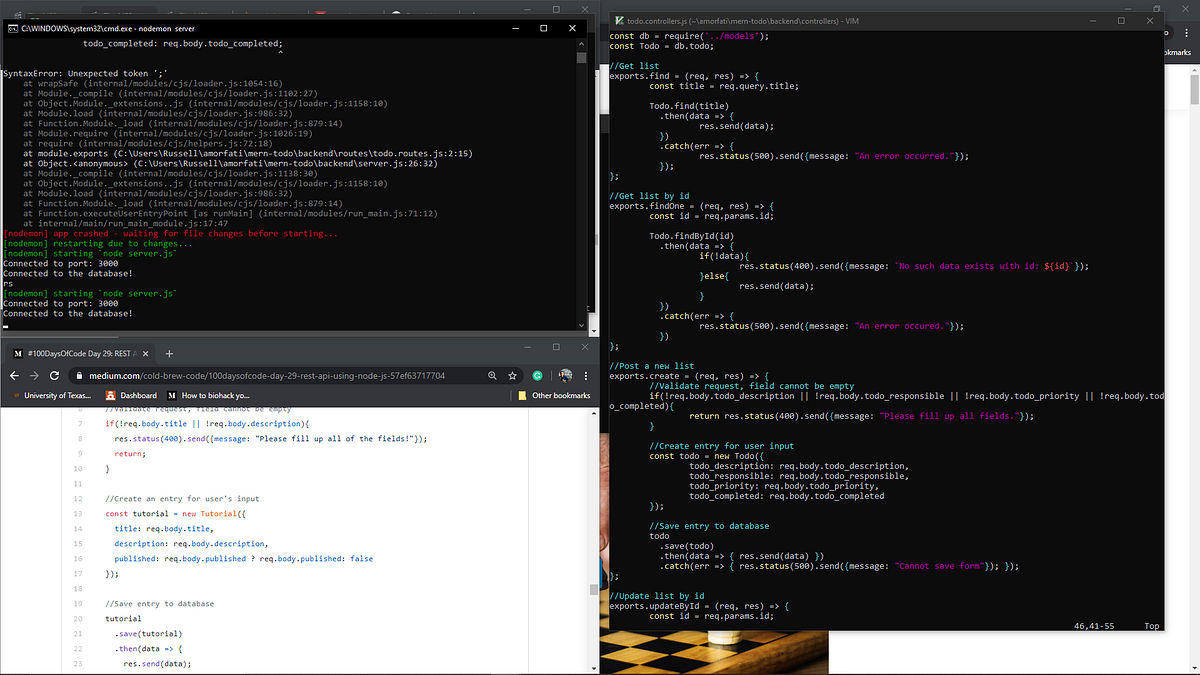Click the cmd window scrollbar up arrow
The height and width of the screenshot is (675, 1200).
point(581,42)
